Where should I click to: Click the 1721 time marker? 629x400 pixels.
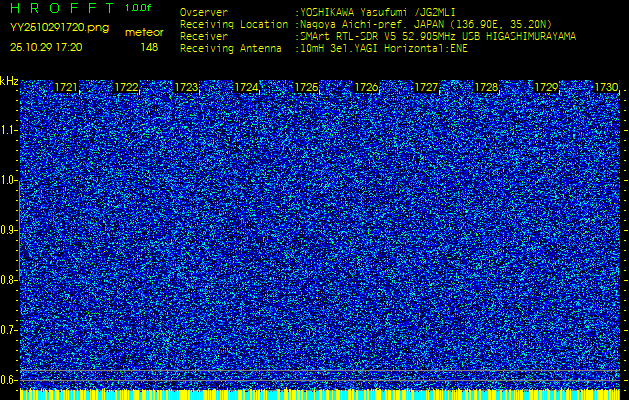[66, 87]
